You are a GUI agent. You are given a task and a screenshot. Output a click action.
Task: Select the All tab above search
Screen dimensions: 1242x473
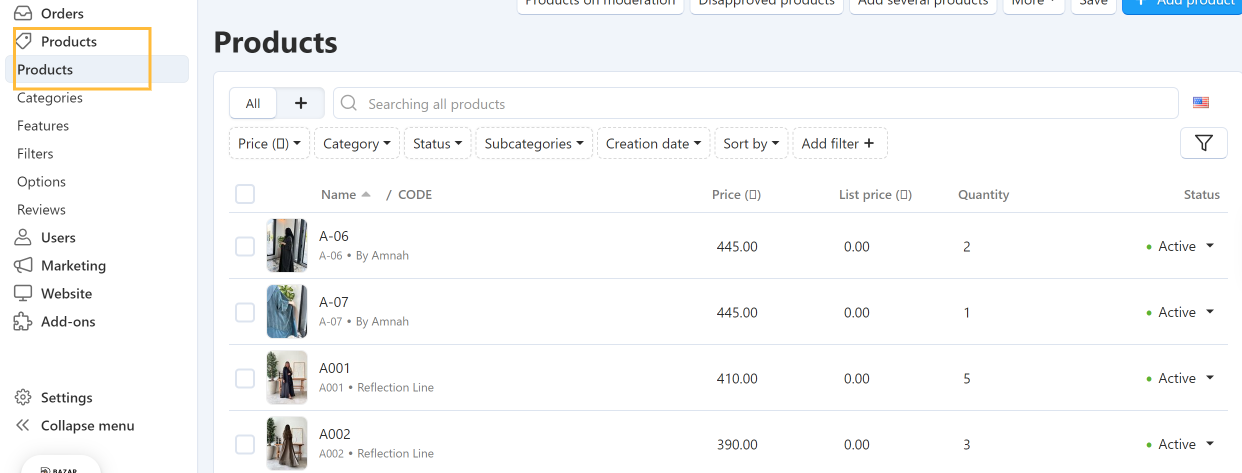click(253, 103)
